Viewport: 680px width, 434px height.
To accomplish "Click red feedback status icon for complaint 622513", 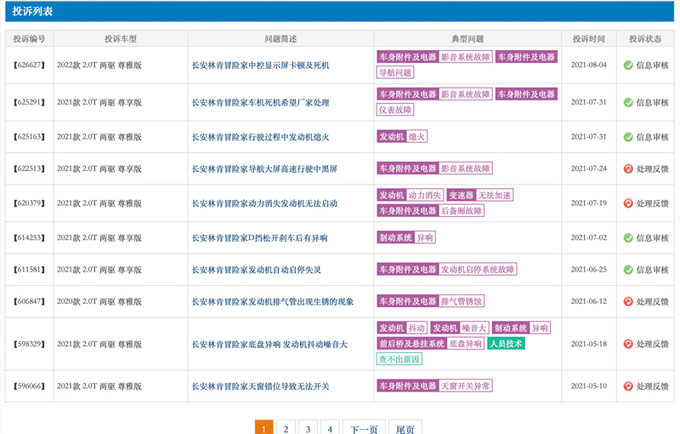I will click(x=628, y=169).
